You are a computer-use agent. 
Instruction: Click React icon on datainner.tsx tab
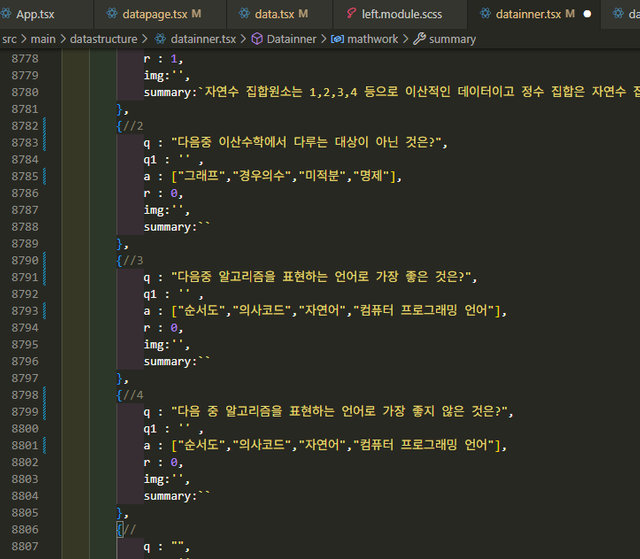click(x=485, y=13)
